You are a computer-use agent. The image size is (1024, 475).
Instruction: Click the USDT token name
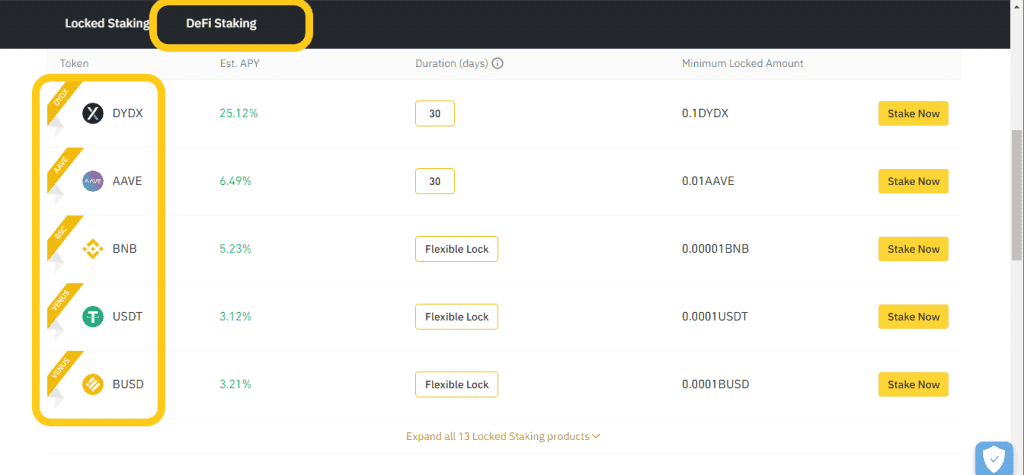pyautogui.click(x=127, y=317)
